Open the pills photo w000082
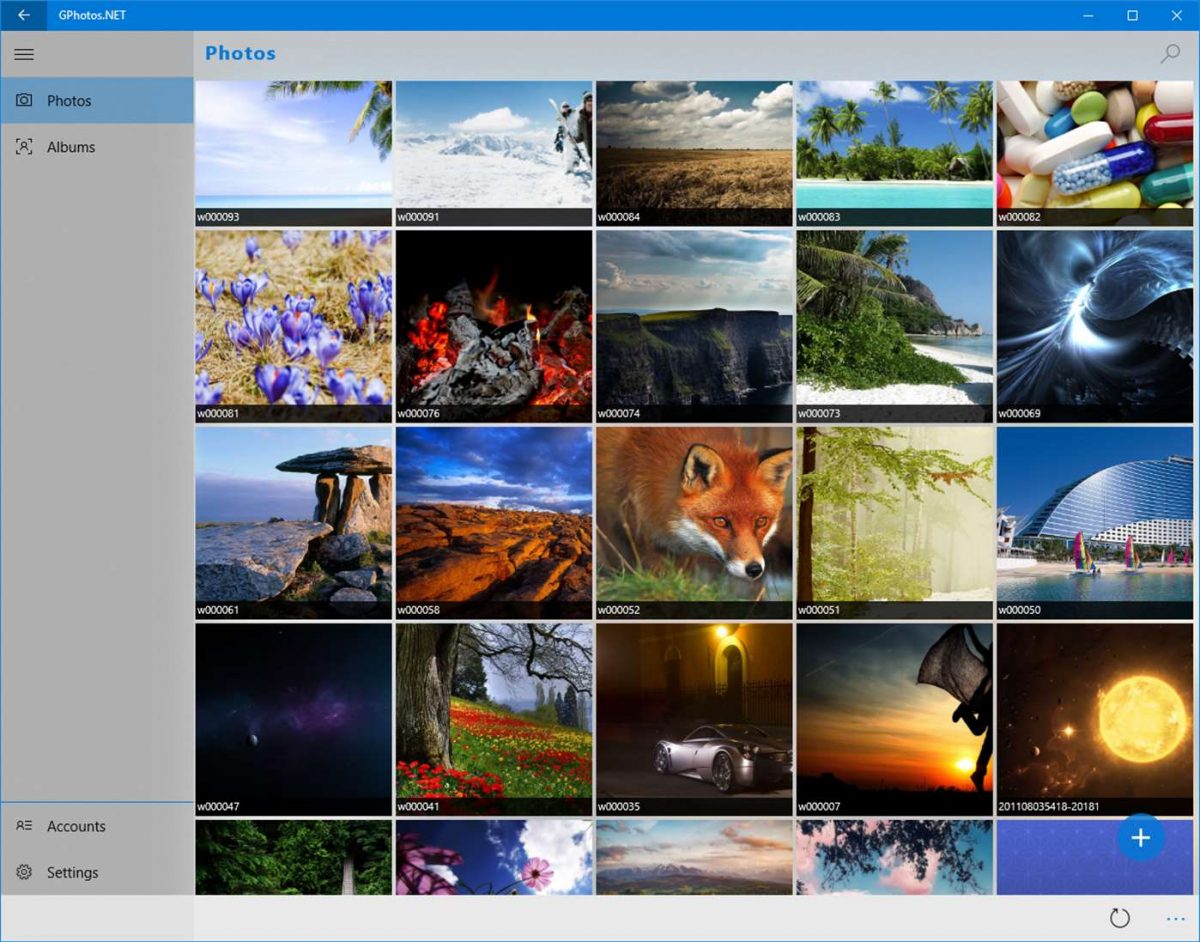The height and width of the screenshot is (942, 1200). pos(1094,150)
